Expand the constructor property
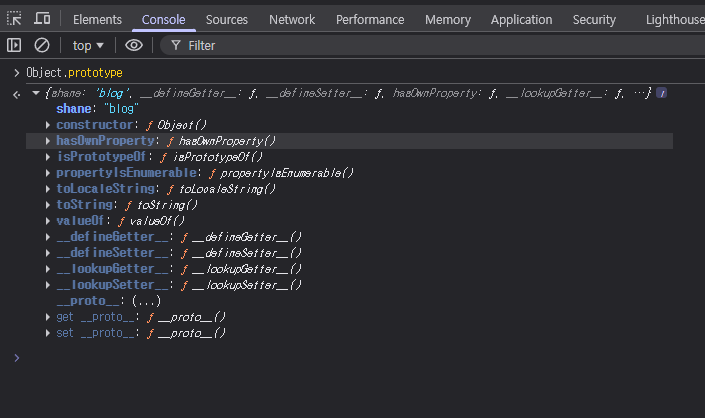The image size is (705, 418). (49, 125)
